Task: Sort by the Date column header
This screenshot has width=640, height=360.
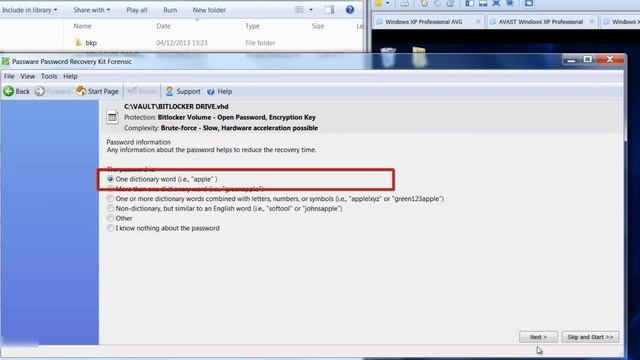Action: coord(163,26)
